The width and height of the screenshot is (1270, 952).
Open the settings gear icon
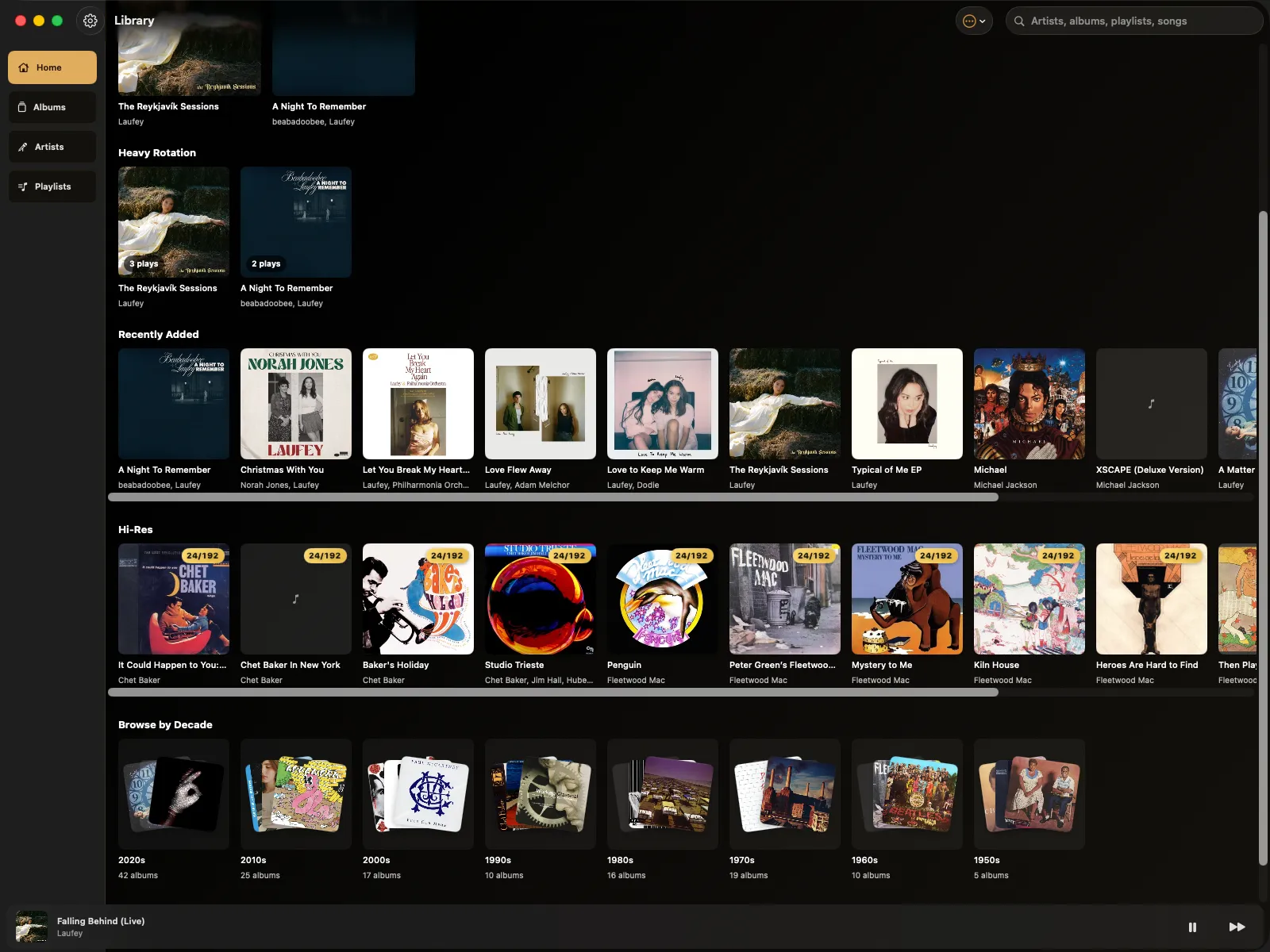click(x=90, y=21)
